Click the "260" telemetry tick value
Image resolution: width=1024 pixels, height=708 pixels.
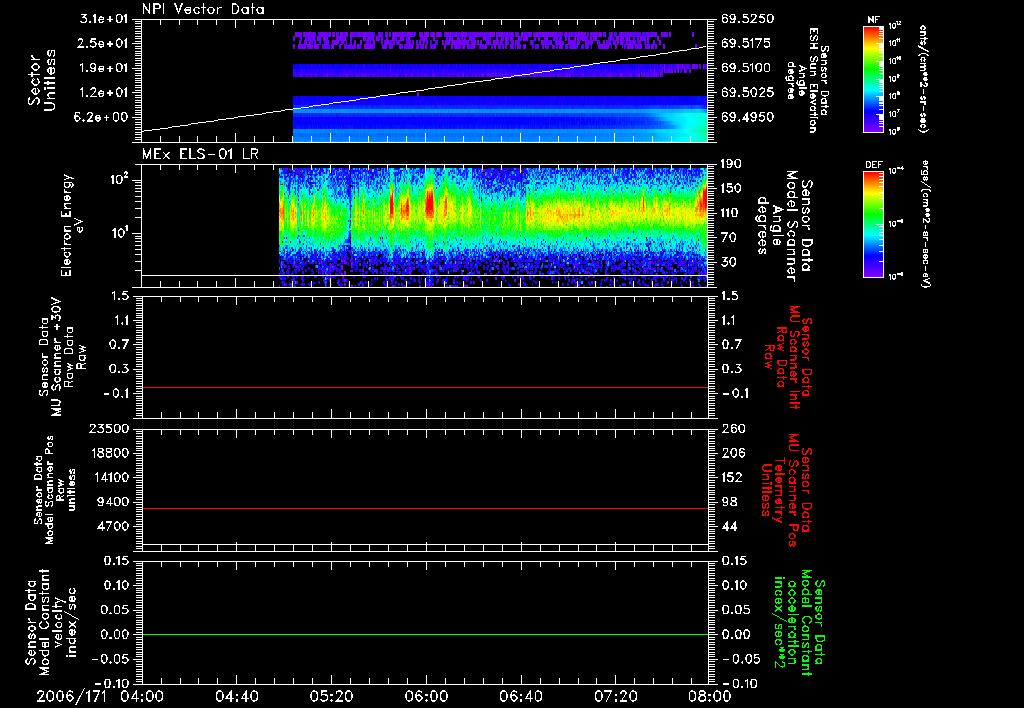[732, 428]
